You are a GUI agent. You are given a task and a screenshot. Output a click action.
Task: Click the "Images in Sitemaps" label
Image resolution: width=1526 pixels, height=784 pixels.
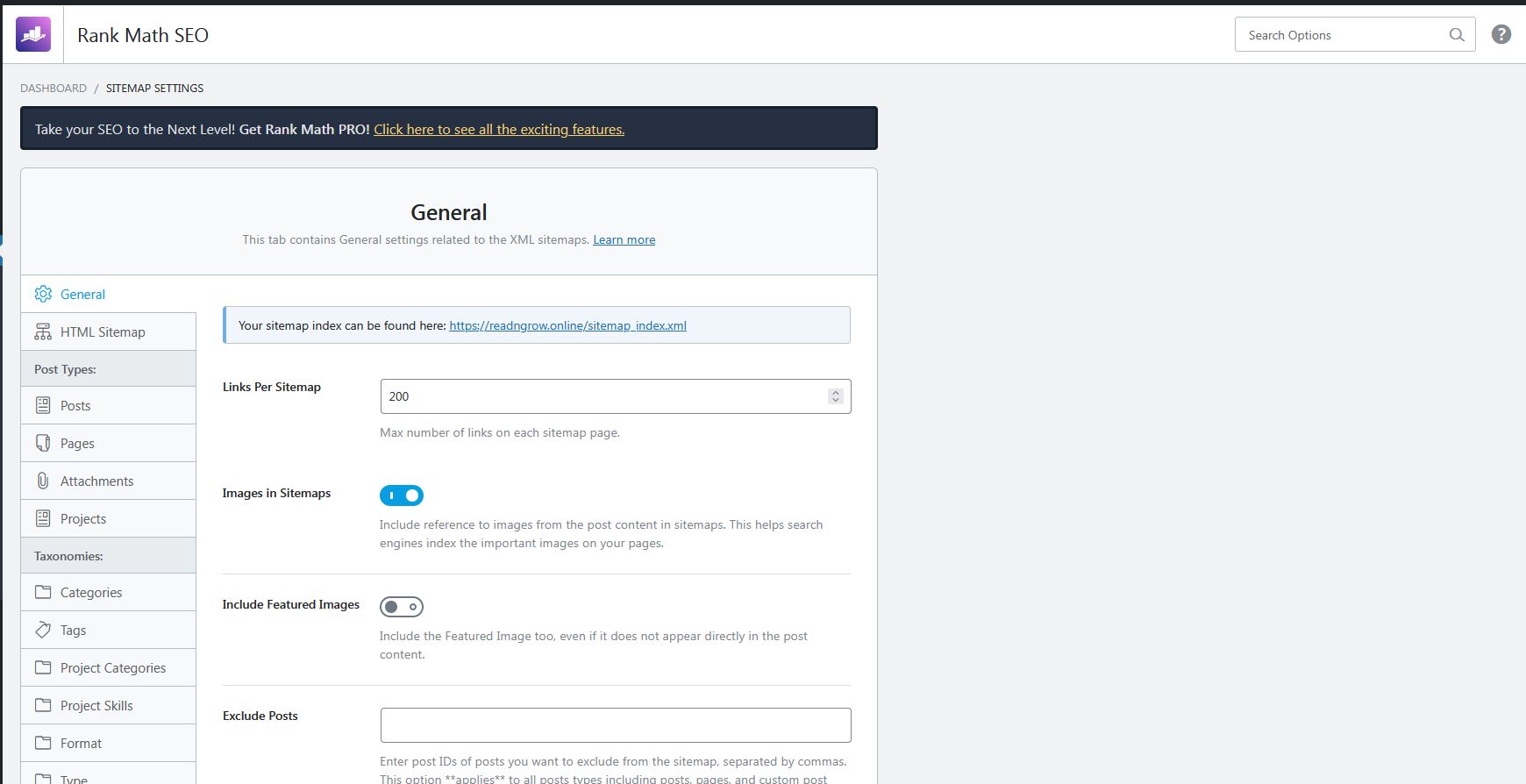276,493
